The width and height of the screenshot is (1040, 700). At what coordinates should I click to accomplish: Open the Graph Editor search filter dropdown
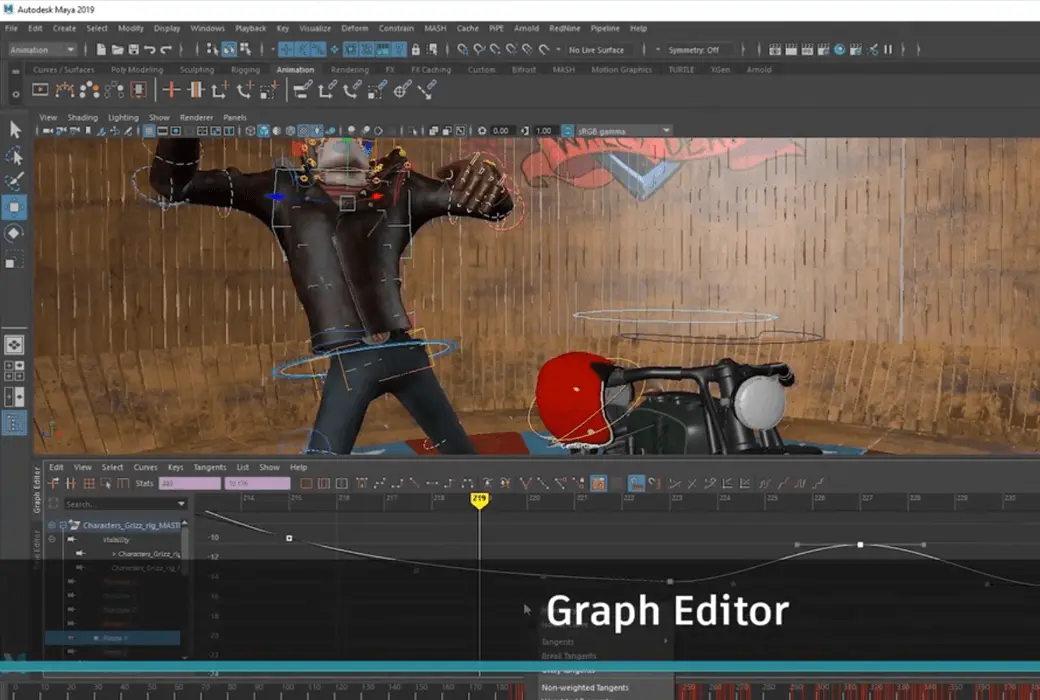[x=181, y=504]
